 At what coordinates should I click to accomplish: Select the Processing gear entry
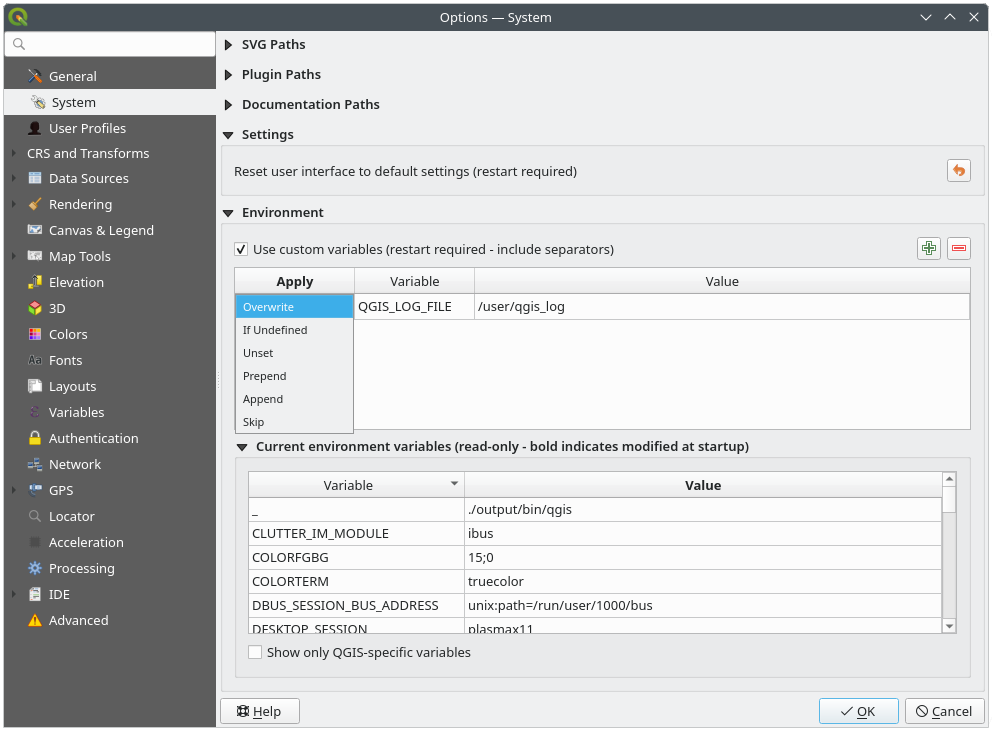click(81, 568)
